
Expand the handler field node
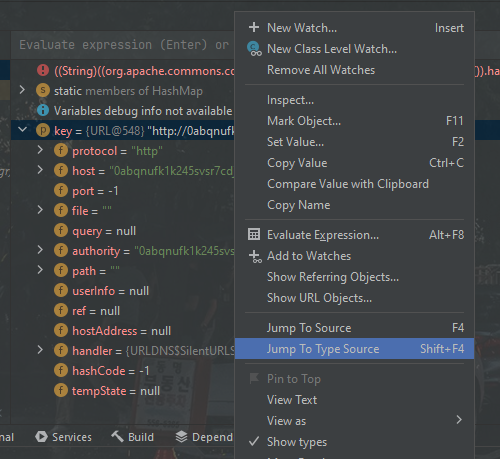coord(40,350)
